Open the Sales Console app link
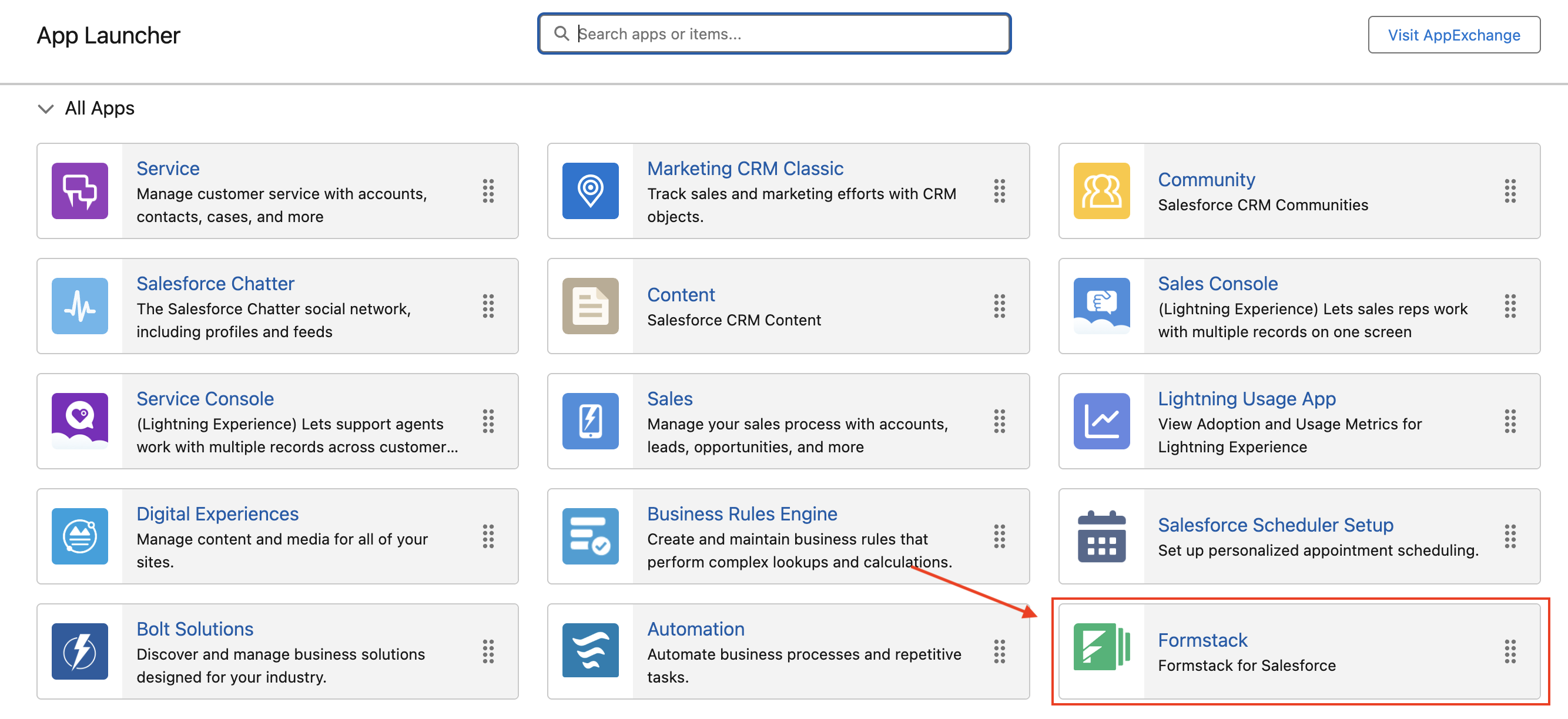The width and height of the screenshot is (1568, 719). click(x=1217, y=284)
